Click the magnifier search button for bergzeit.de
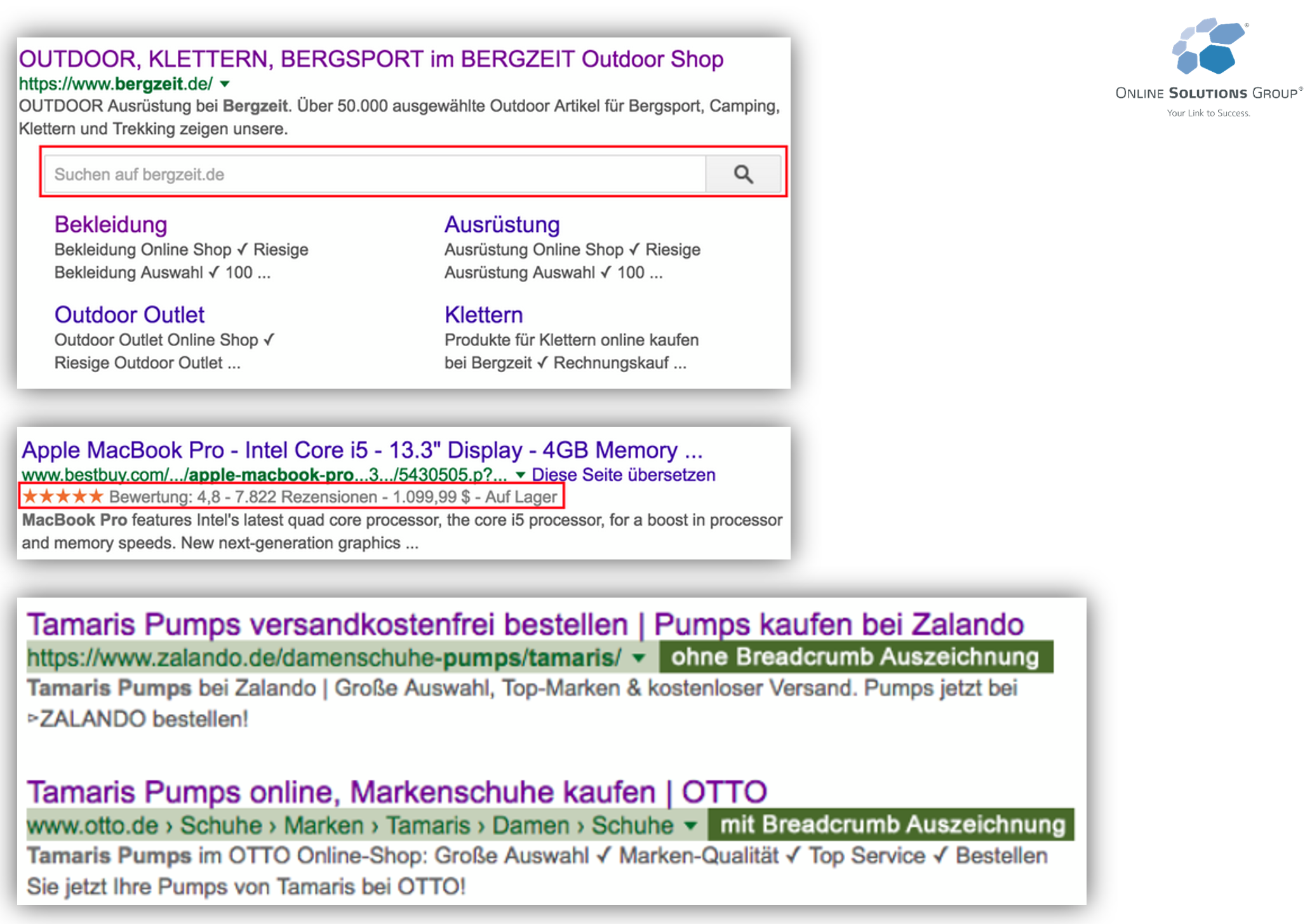Viewport: 1312px width, 924px height. coord(743,174)
